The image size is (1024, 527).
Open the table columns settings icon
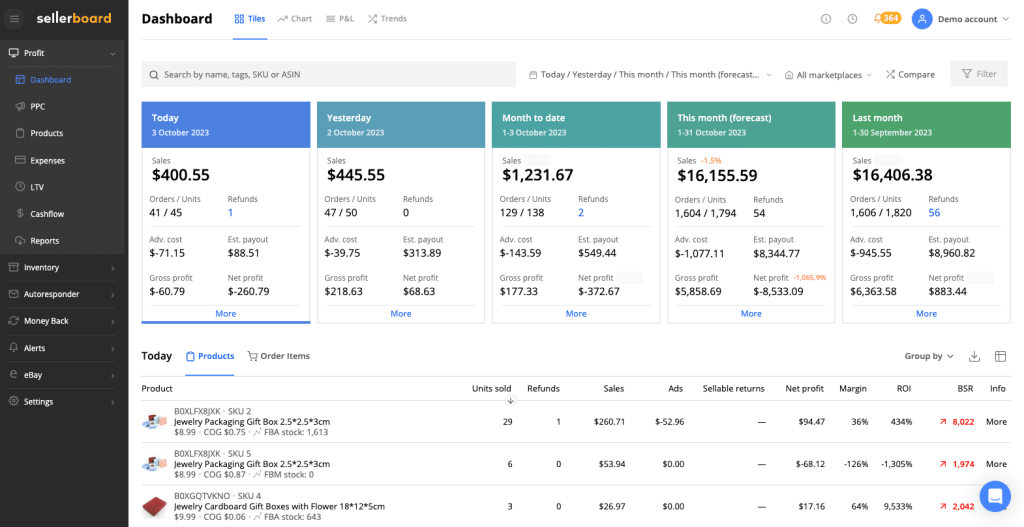1000,357
